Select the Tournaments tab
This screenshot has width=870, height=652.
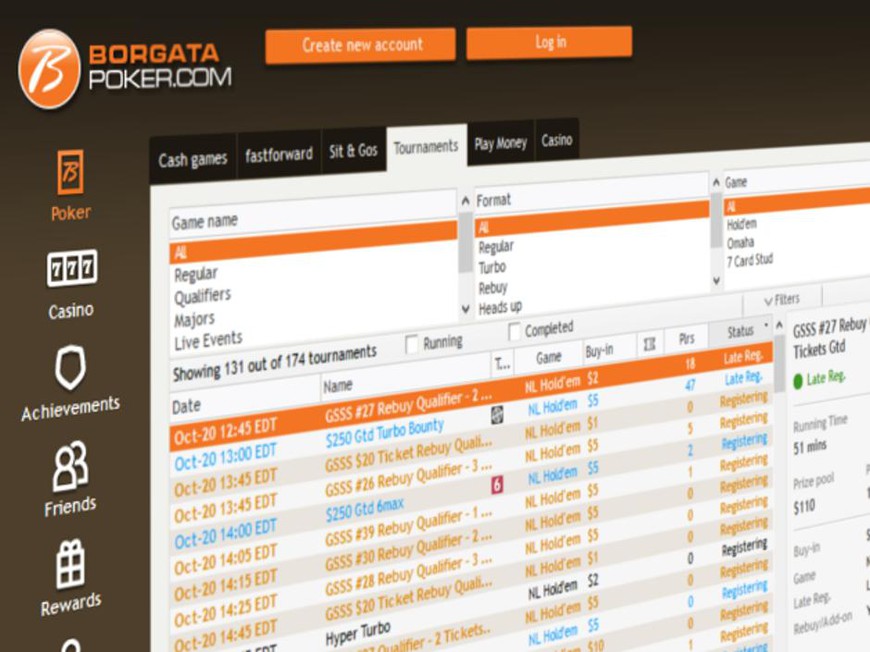(x=426, y=146)
